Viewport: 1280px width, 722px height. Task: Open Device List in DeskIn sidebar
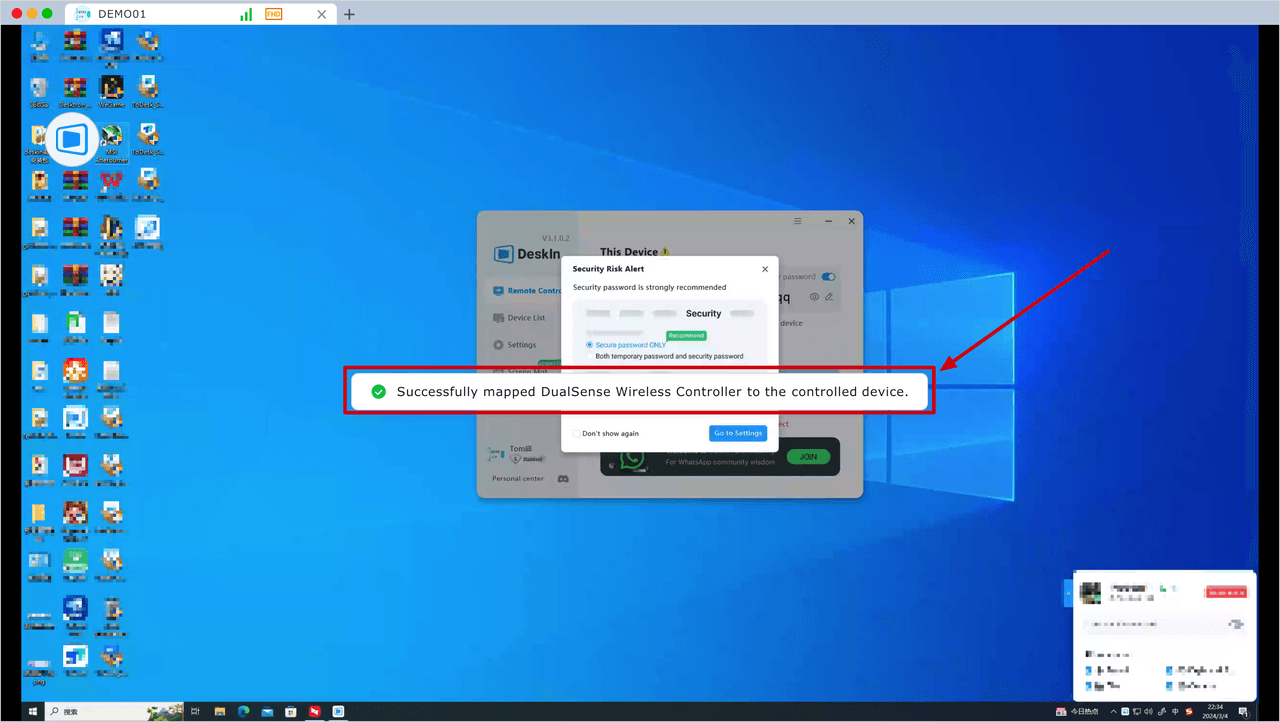pyautogui.click(x=520, y=318)
